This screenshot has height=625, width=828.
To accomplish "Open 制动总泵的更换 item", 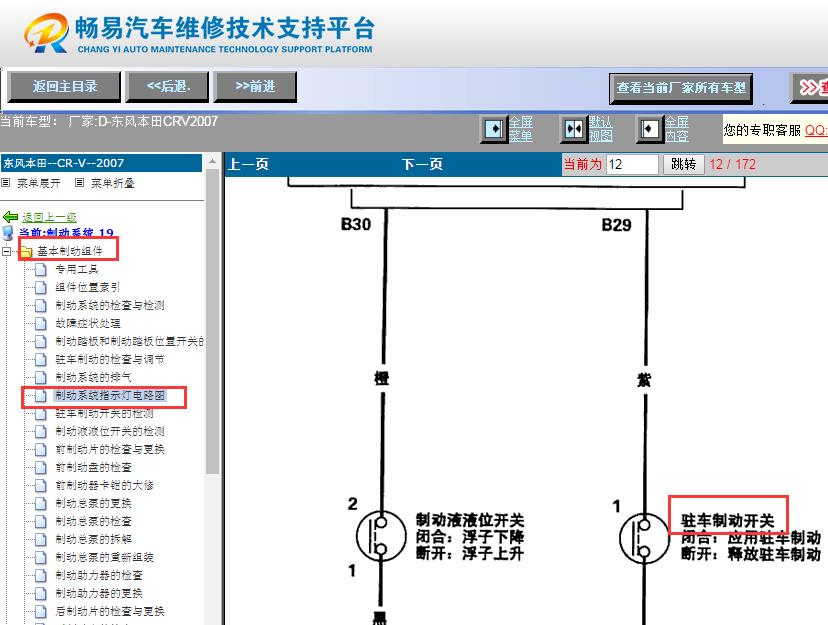I will click(x=93, y=503).
